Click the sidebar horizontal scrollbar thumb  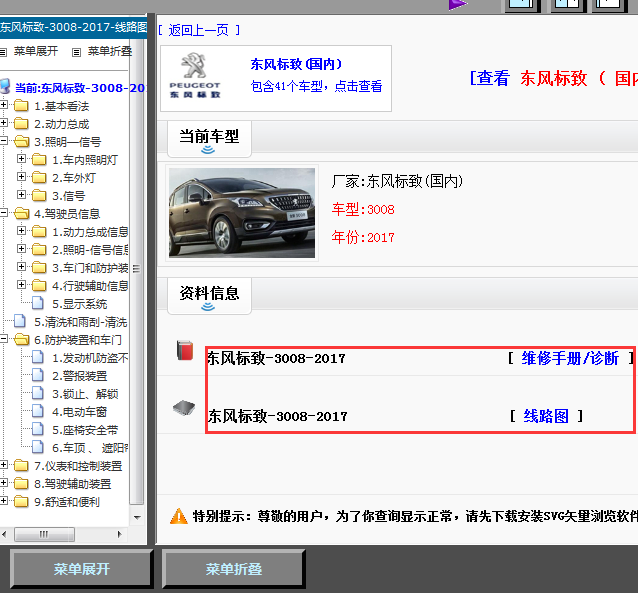pyautogui.click(x=44, y=534)
